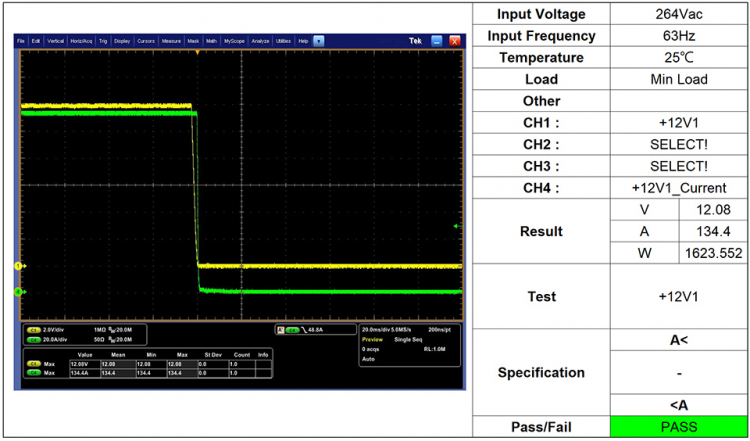Expand the dropdown arrow after Help menu
Image resolution: width=750 pixels, height=441 pixels.
[319, 41]
